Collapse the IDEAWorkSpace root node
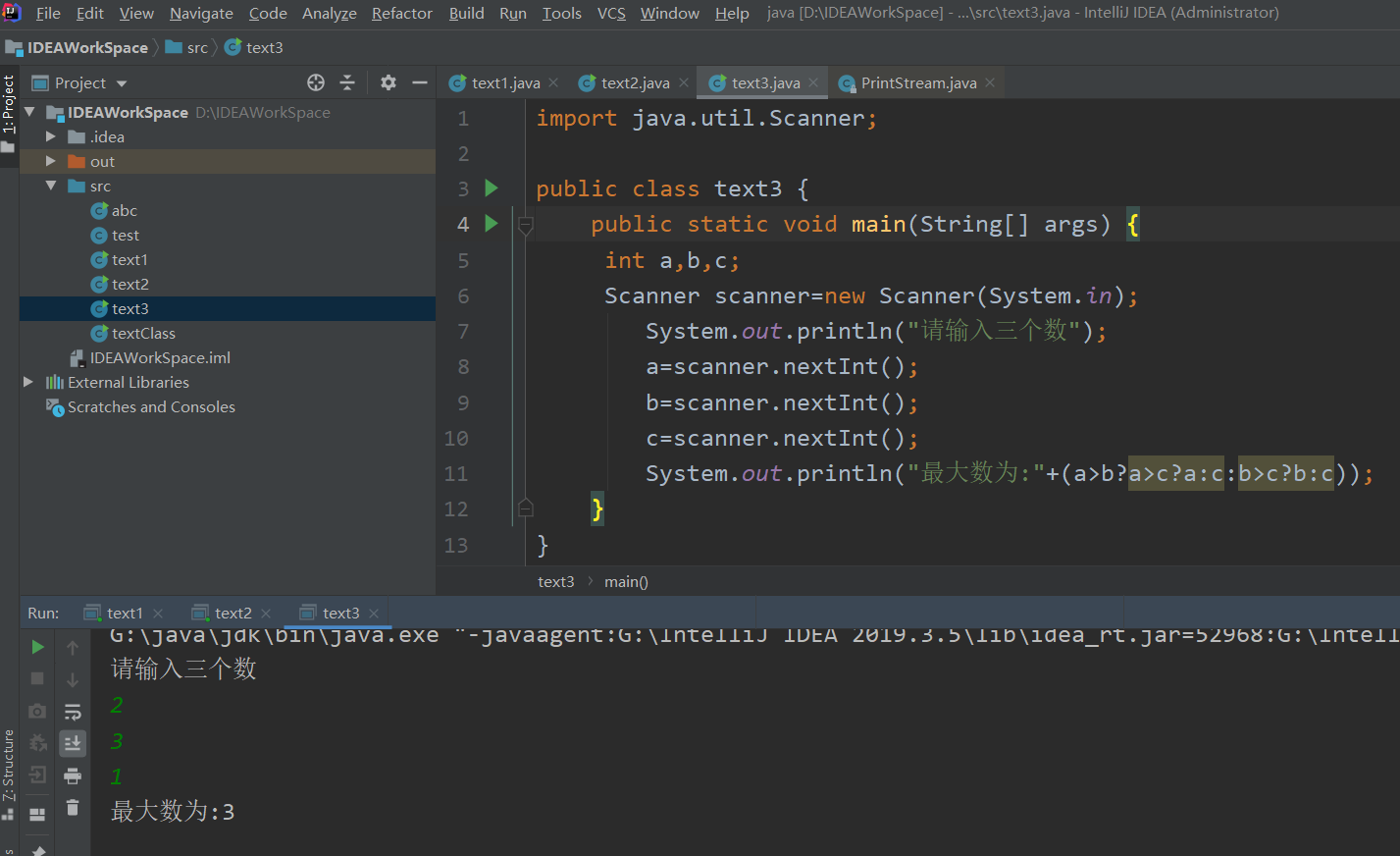The height and width of the screenshot is (856, 1400). pos(29,112)
